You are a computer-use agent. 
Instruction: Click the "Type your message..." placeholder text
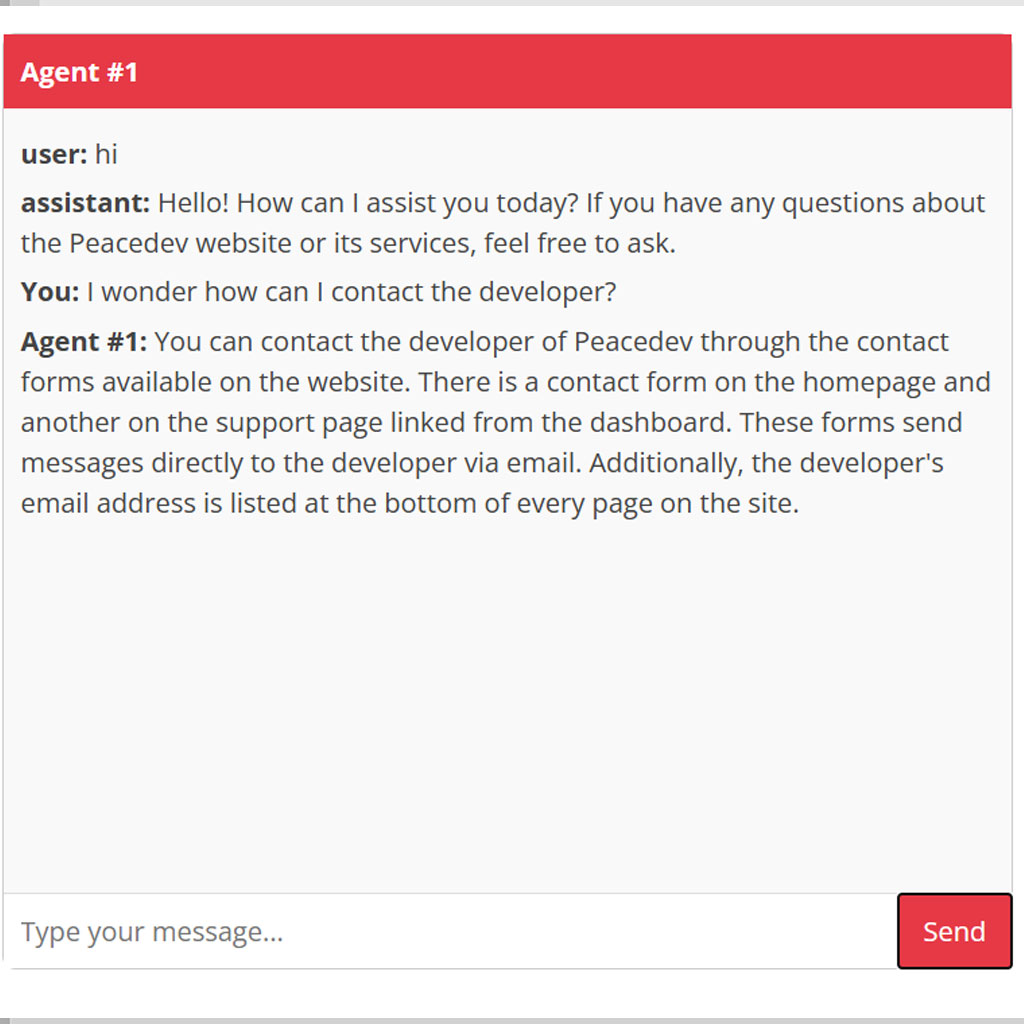click(152, 931)
